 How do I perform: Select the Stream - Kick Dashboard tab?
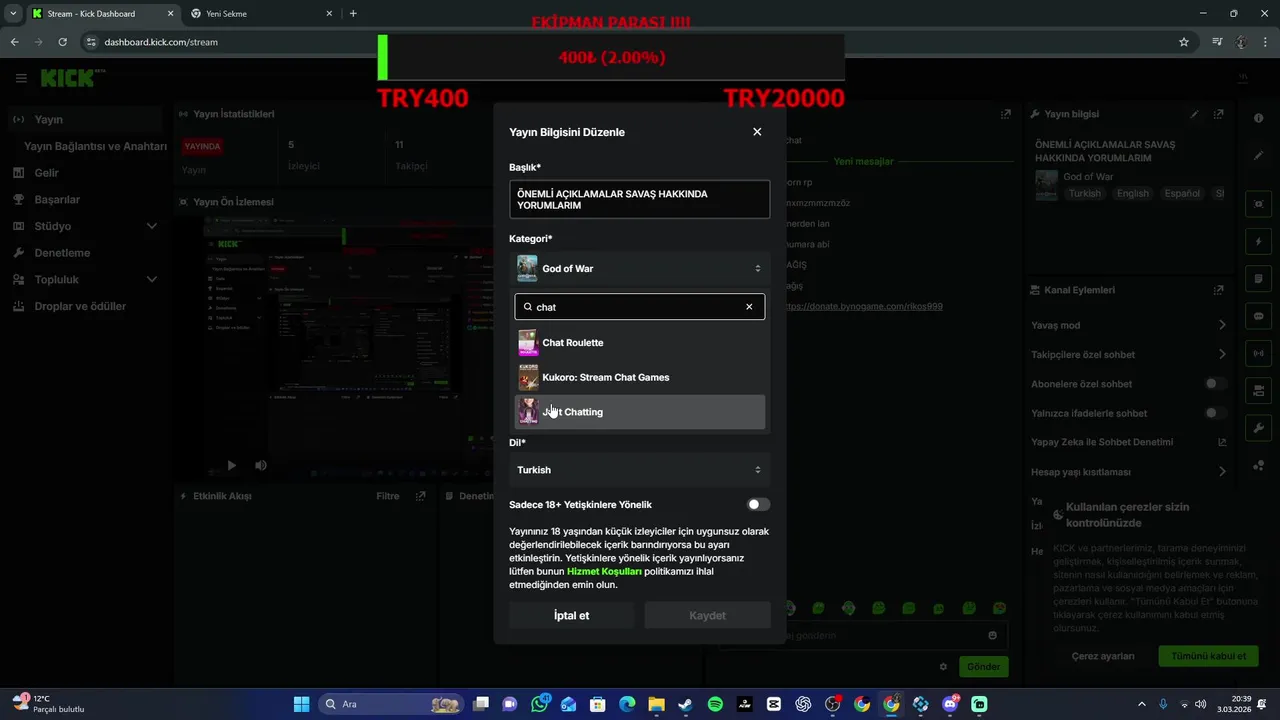102,14
